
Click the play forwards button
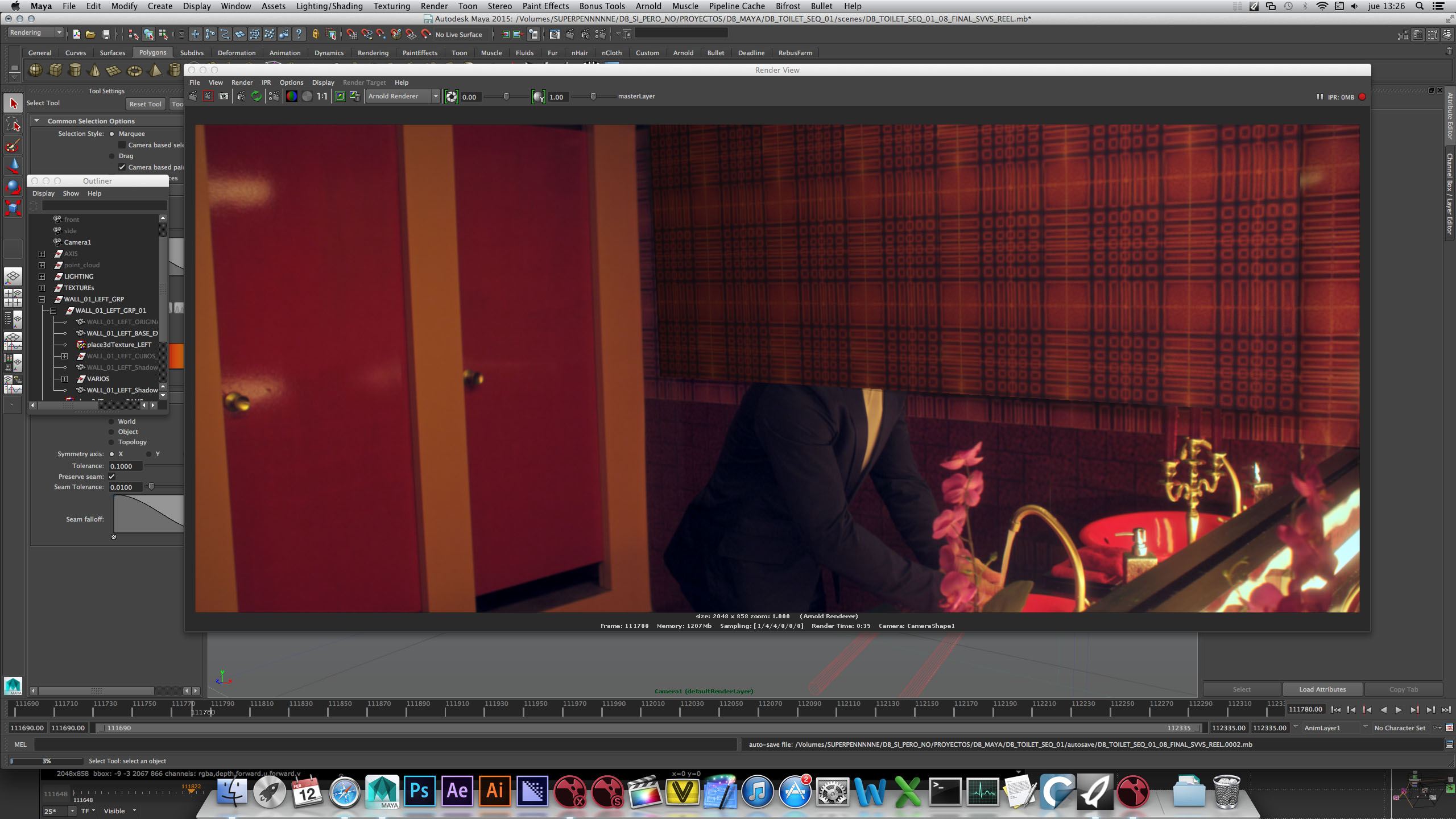(1399, 710)
